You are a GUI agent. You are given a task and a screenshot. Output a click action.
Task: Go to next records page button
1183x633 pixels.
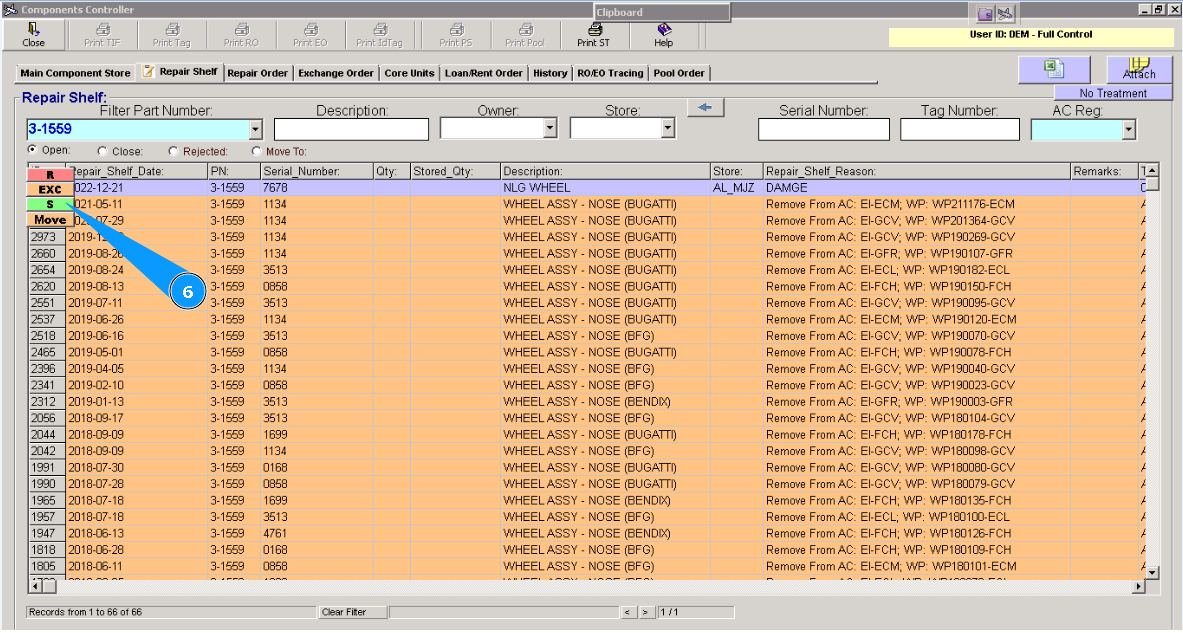tap(646, 612)
